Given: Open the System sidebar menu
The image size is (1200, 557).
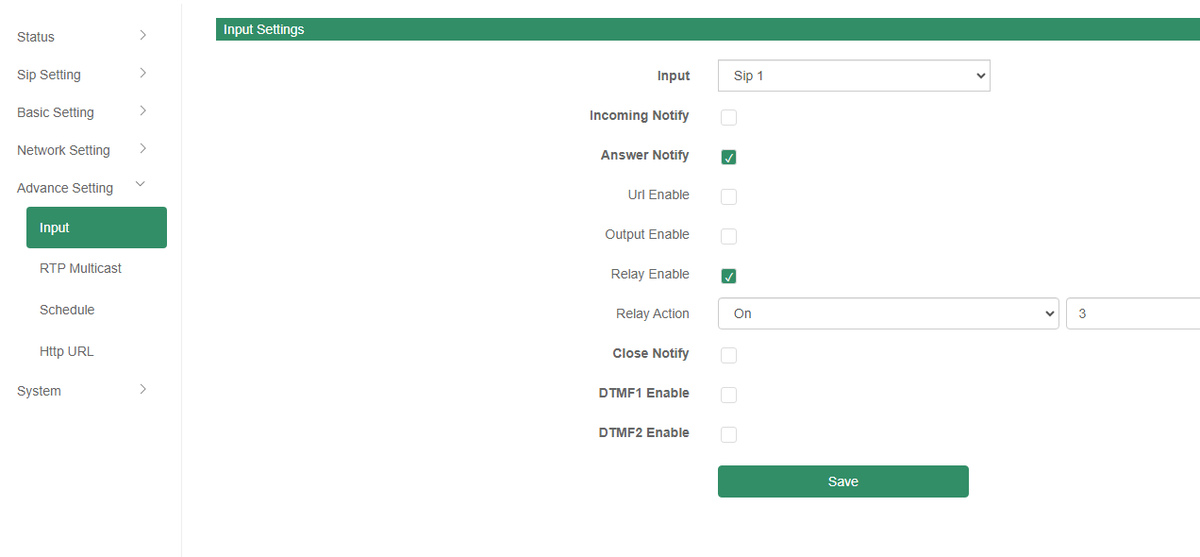Looking at the screenshot, I should click(39, 391).
